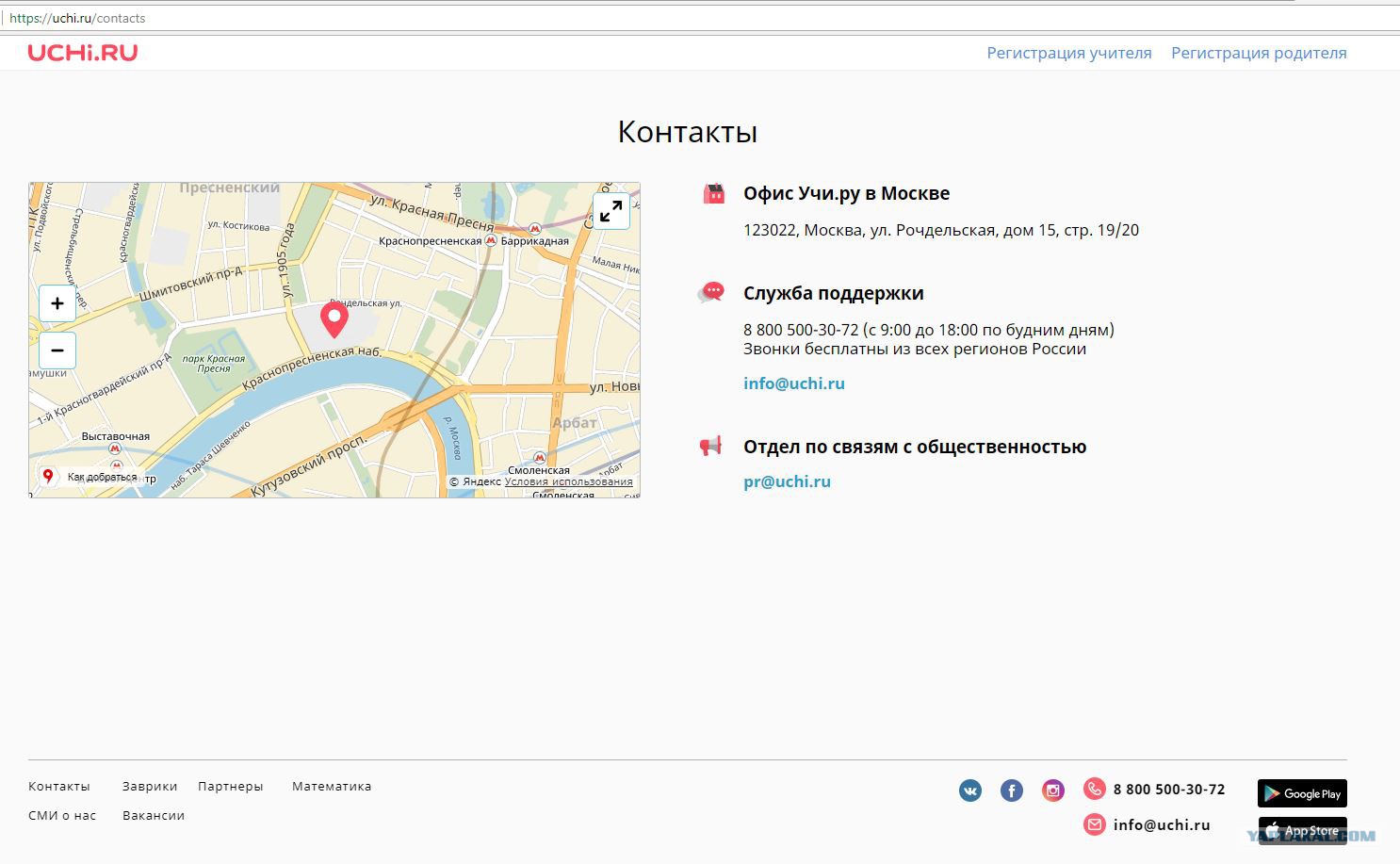This screenshot has height=864, width=1400.
Task: Email info@uchi.ru in support section
Action: point(794,383)
